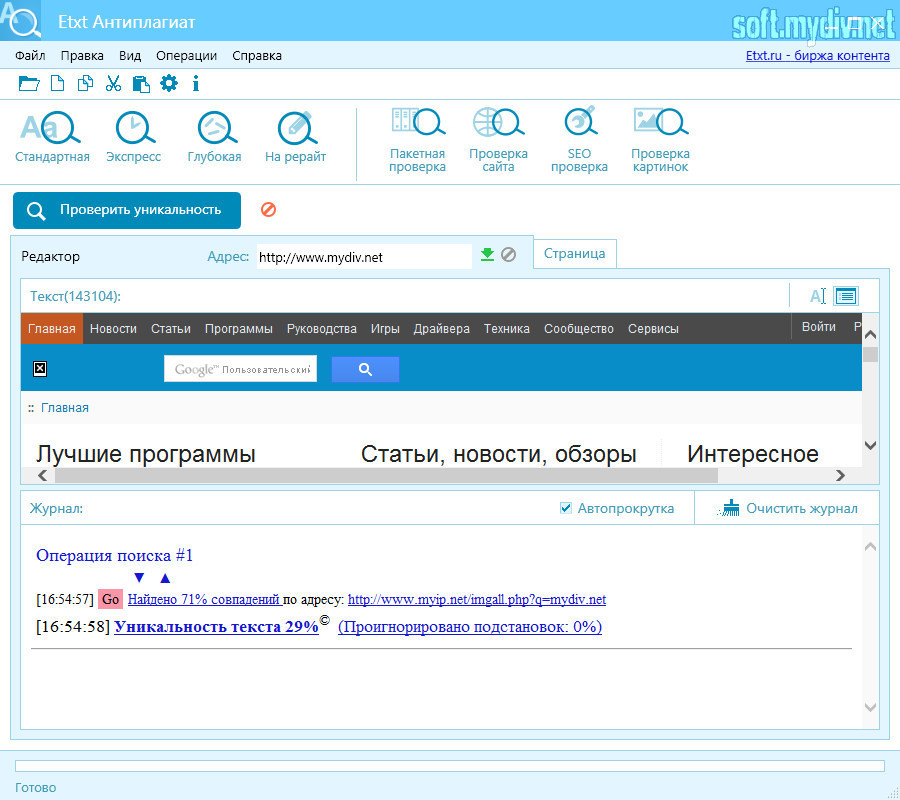This screenshot has height=800, width=900.
Task: Click the horizontal scrollbar in text preview
Action: point(440,476)
